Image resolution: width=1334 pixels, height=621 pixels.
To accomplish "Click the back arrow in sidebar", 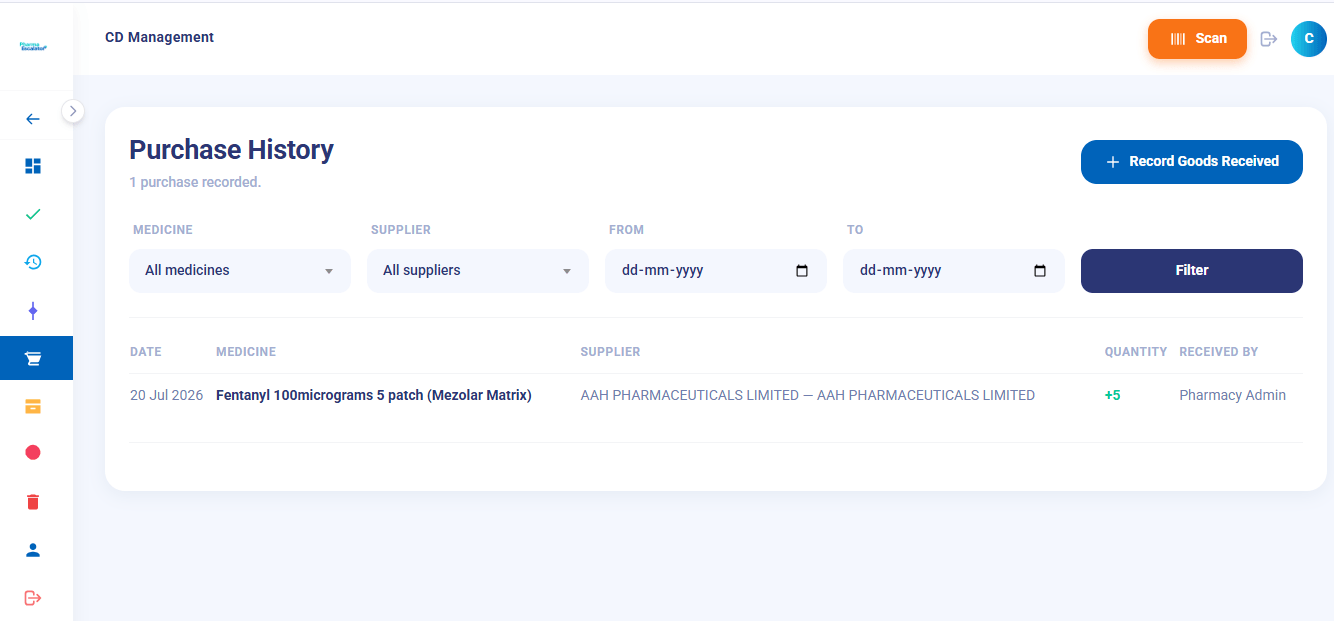I will [33, 119].
